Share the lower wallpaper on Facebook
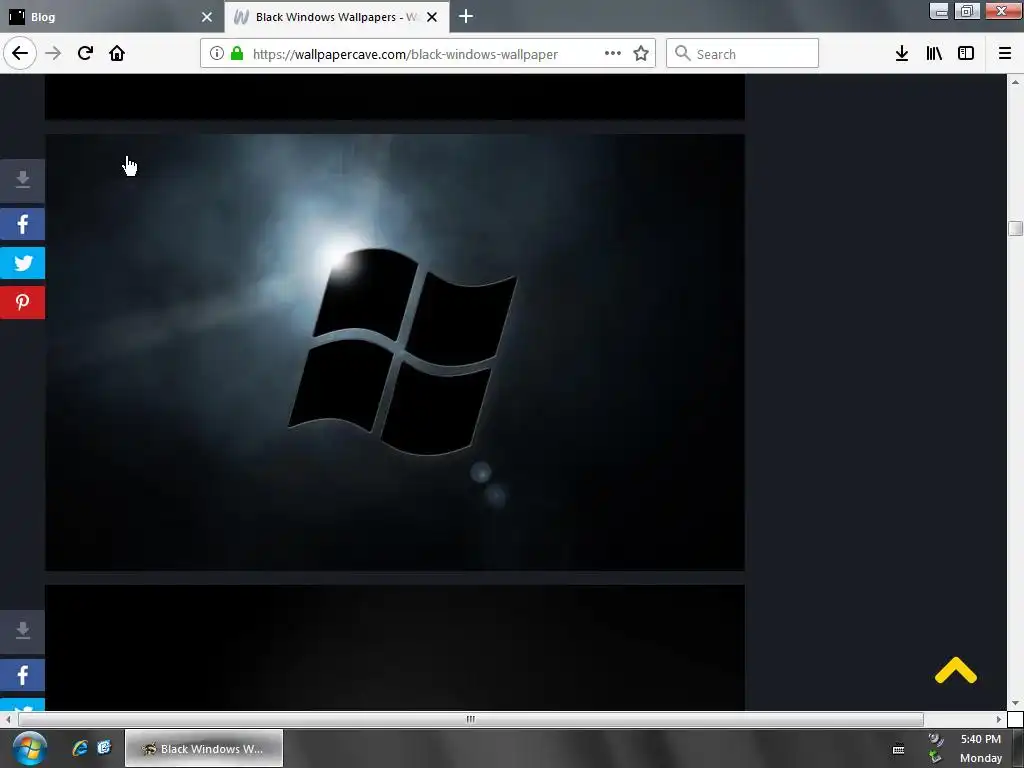 [x=22, y=675]
